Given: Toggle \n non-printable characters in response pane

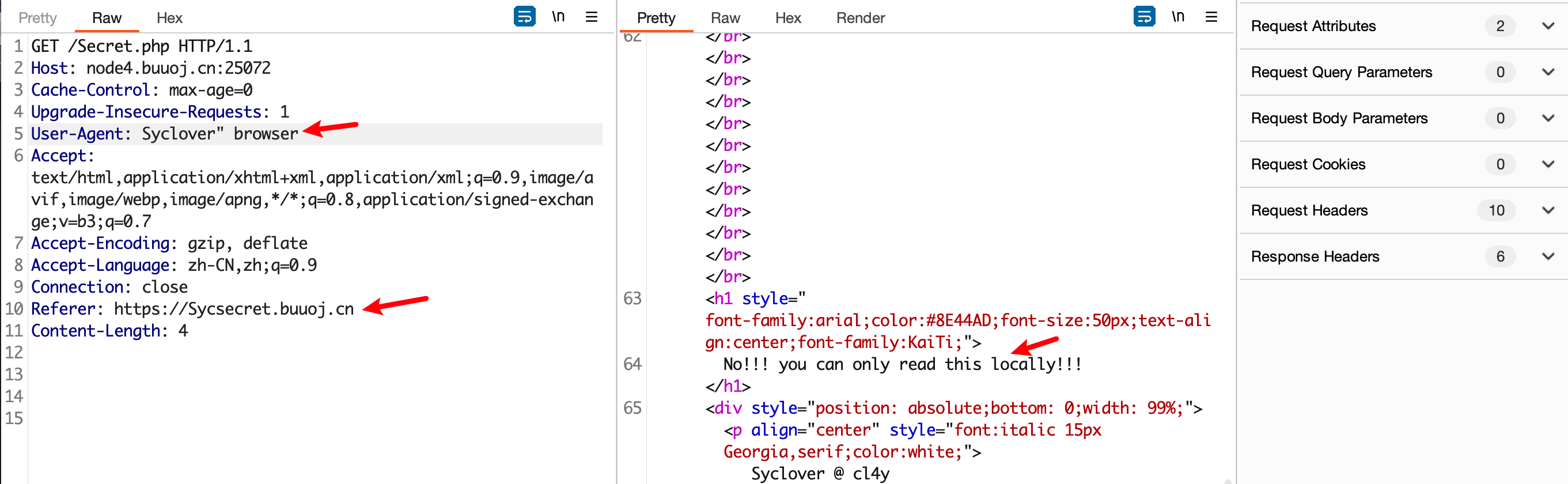Looking at the screenshot, I should coord(1178,17).
